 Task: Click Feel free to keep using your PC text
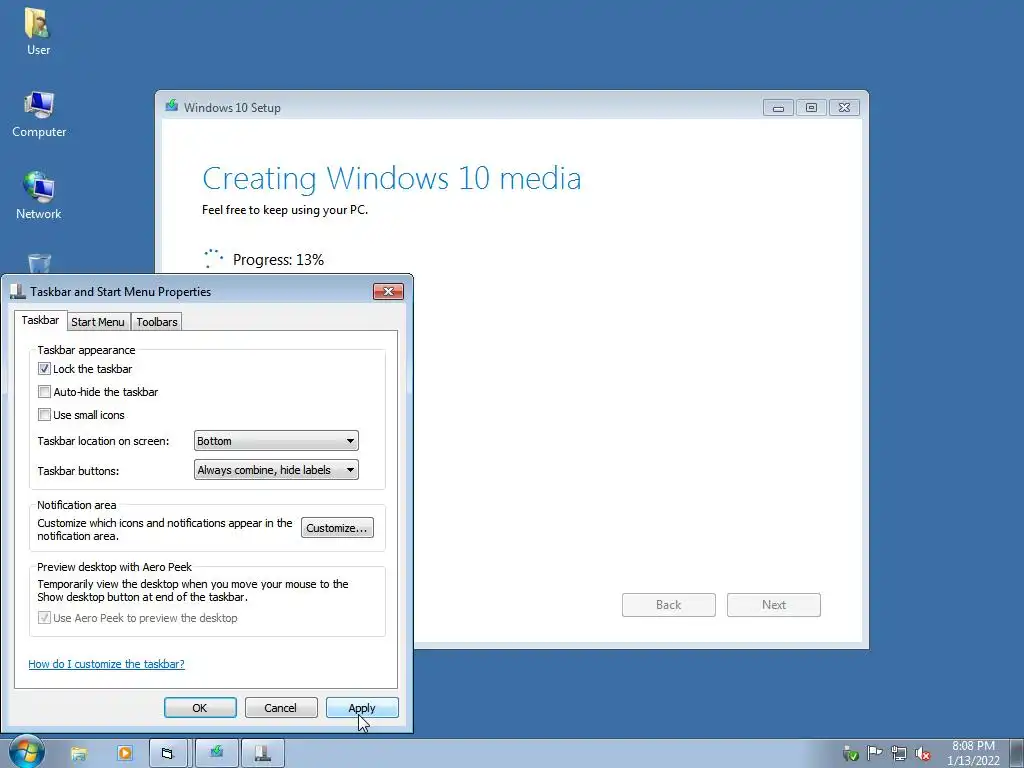285,210
